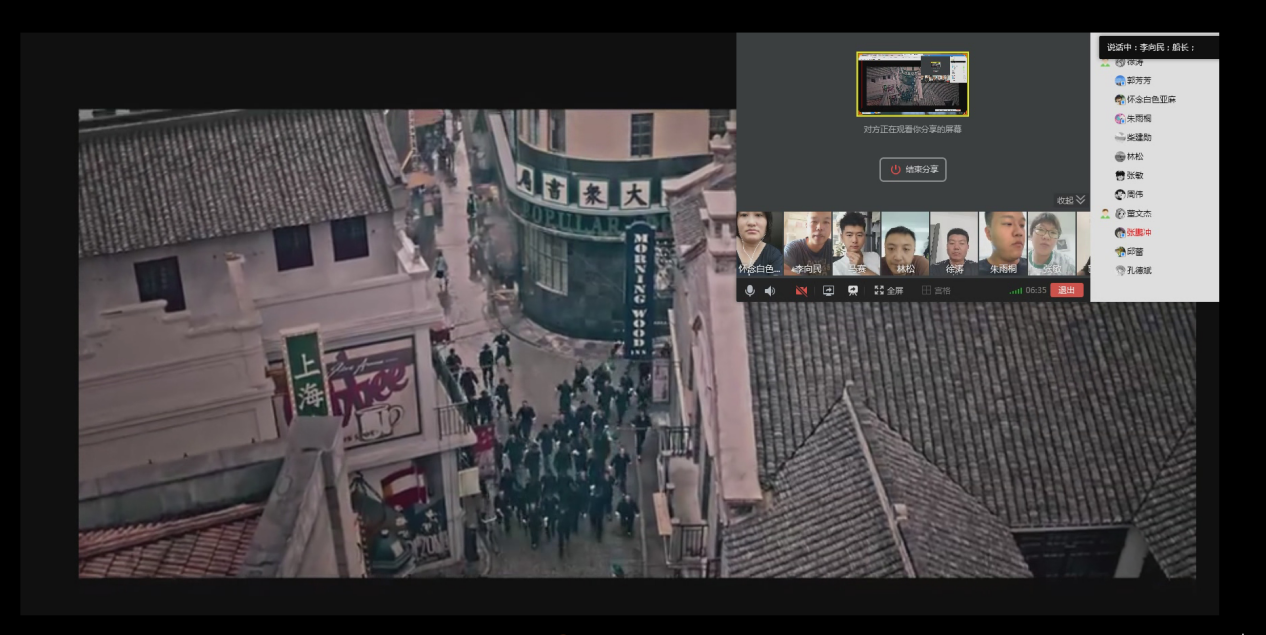Click 孔德斌's avatar icon in list
The height and width of the screenshot is (635, 1266).
click(1120, 270)
